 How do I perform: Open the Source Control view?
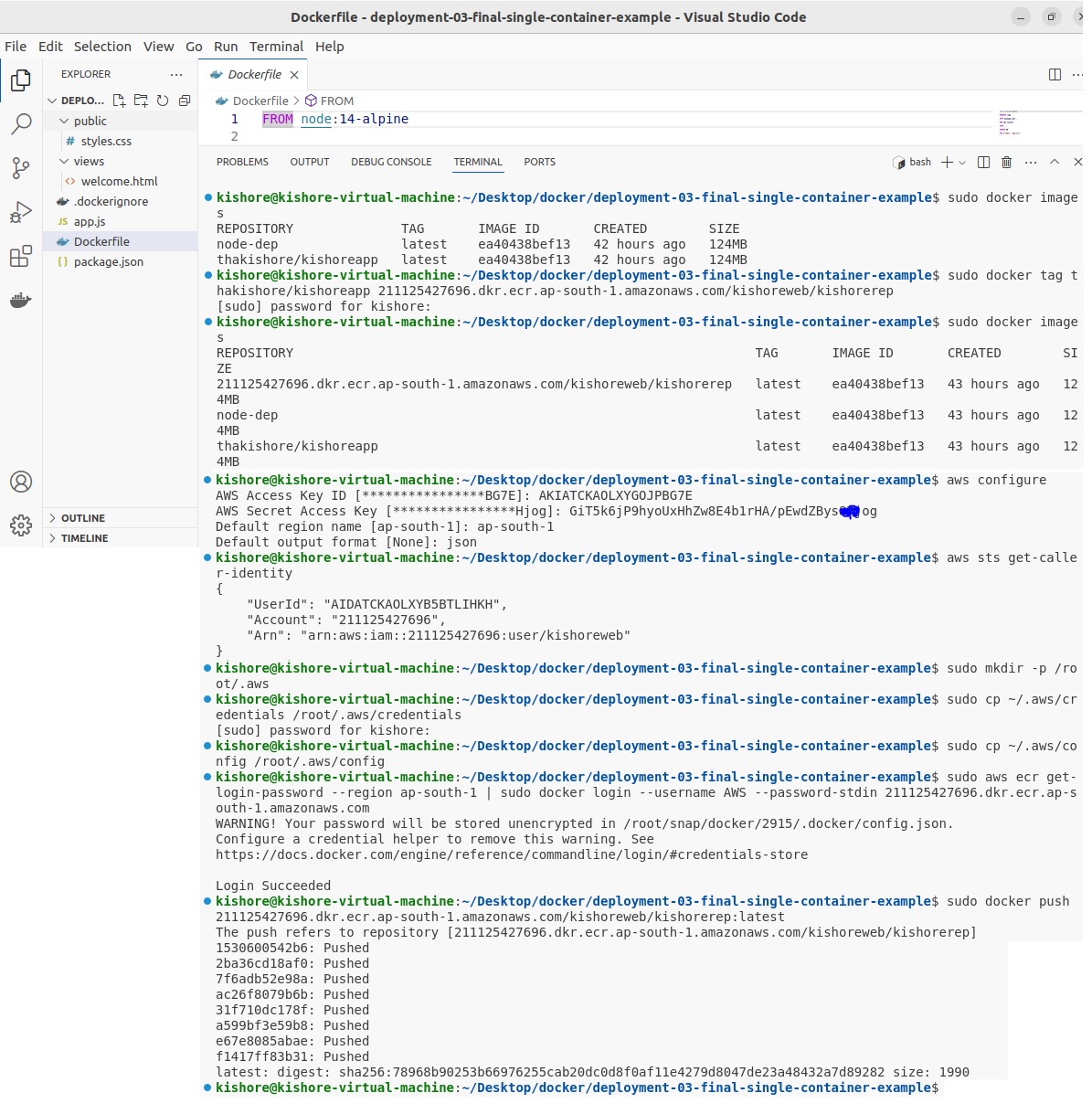[x=21, y=168]
